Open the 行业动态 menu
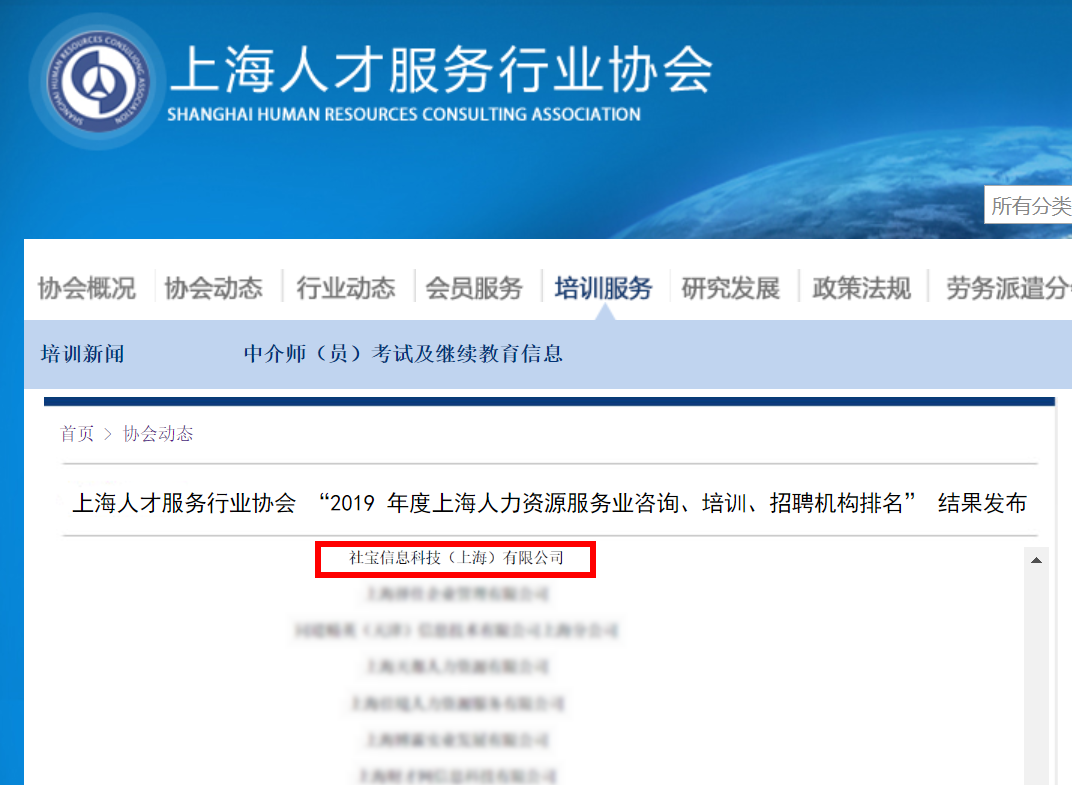The width and height of the screenshot is (1072, 786). [345, 287]
